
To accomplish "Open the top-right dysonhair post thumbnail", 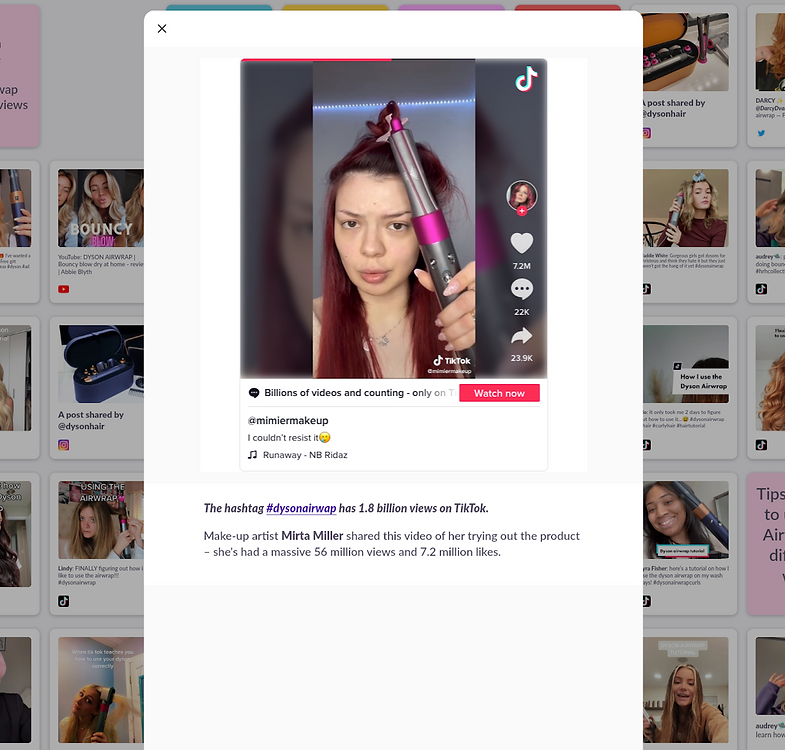I will [686, 52].
